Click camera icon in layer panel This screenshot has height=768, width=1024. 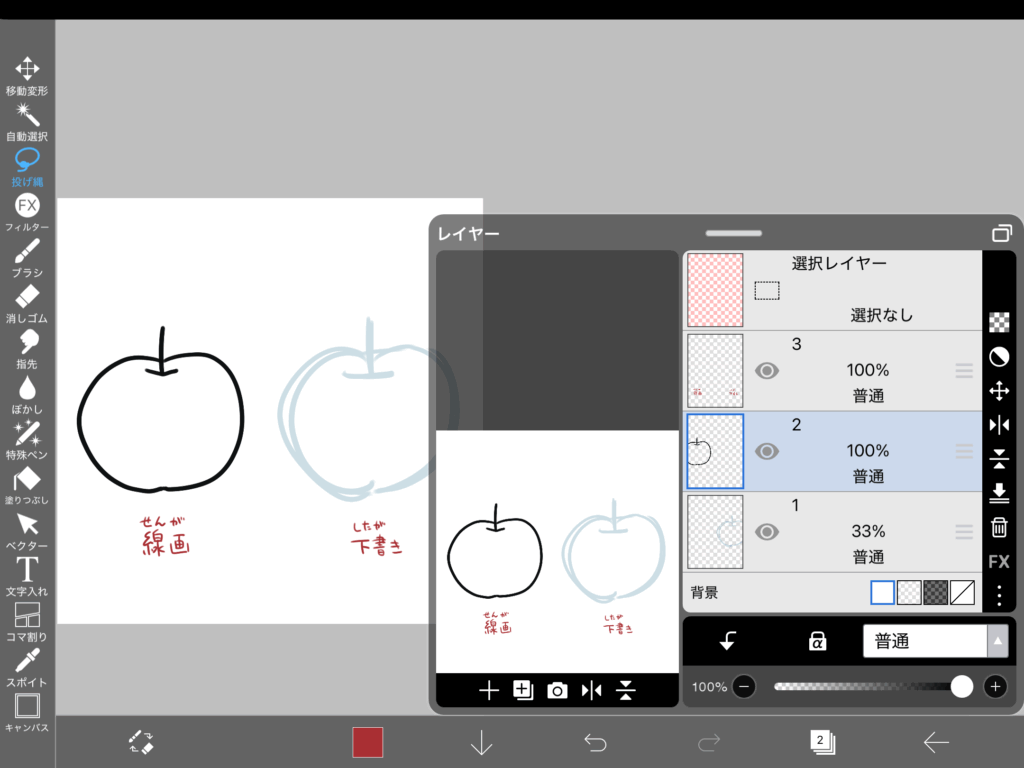[x=557, y=690]
